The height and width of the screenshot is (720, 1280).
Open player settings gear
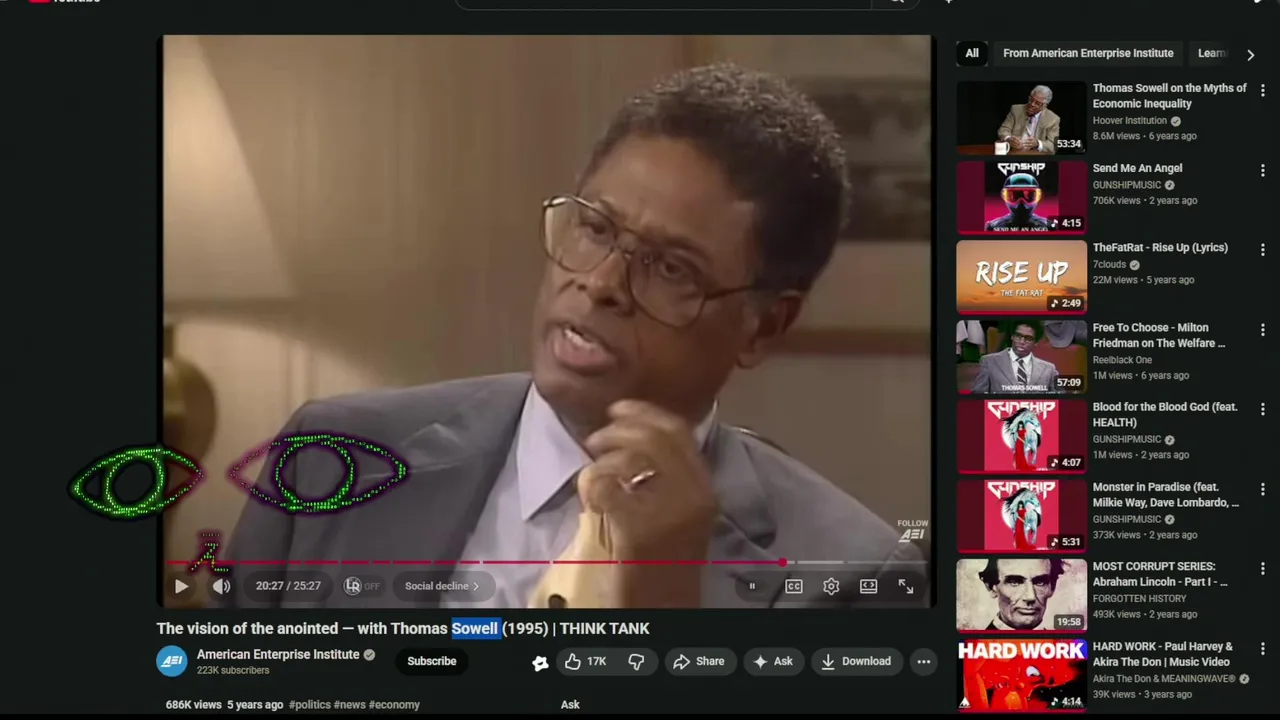(x=831, y=587)
